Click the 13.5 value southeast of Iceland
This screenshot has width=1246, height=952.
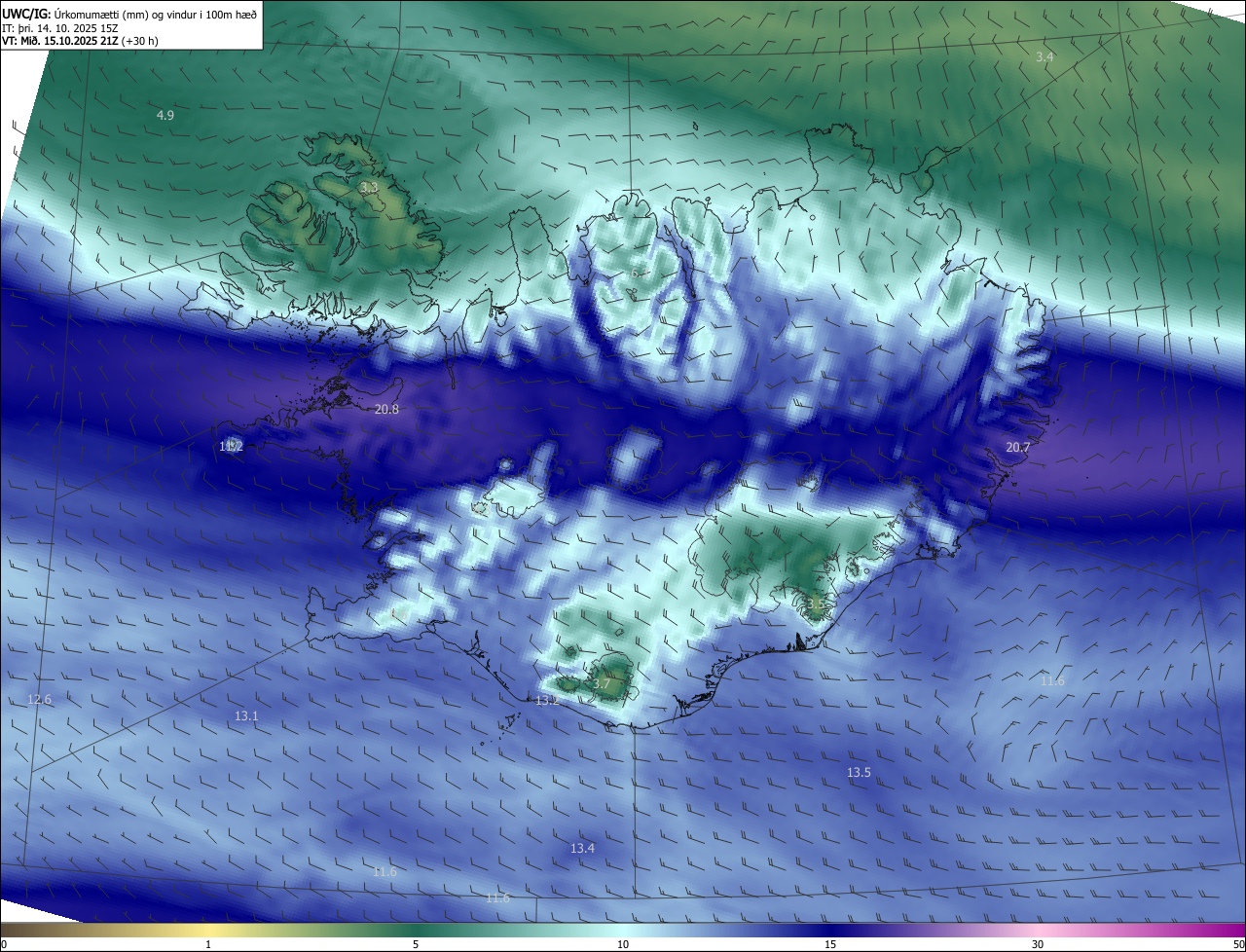(859, 772)
